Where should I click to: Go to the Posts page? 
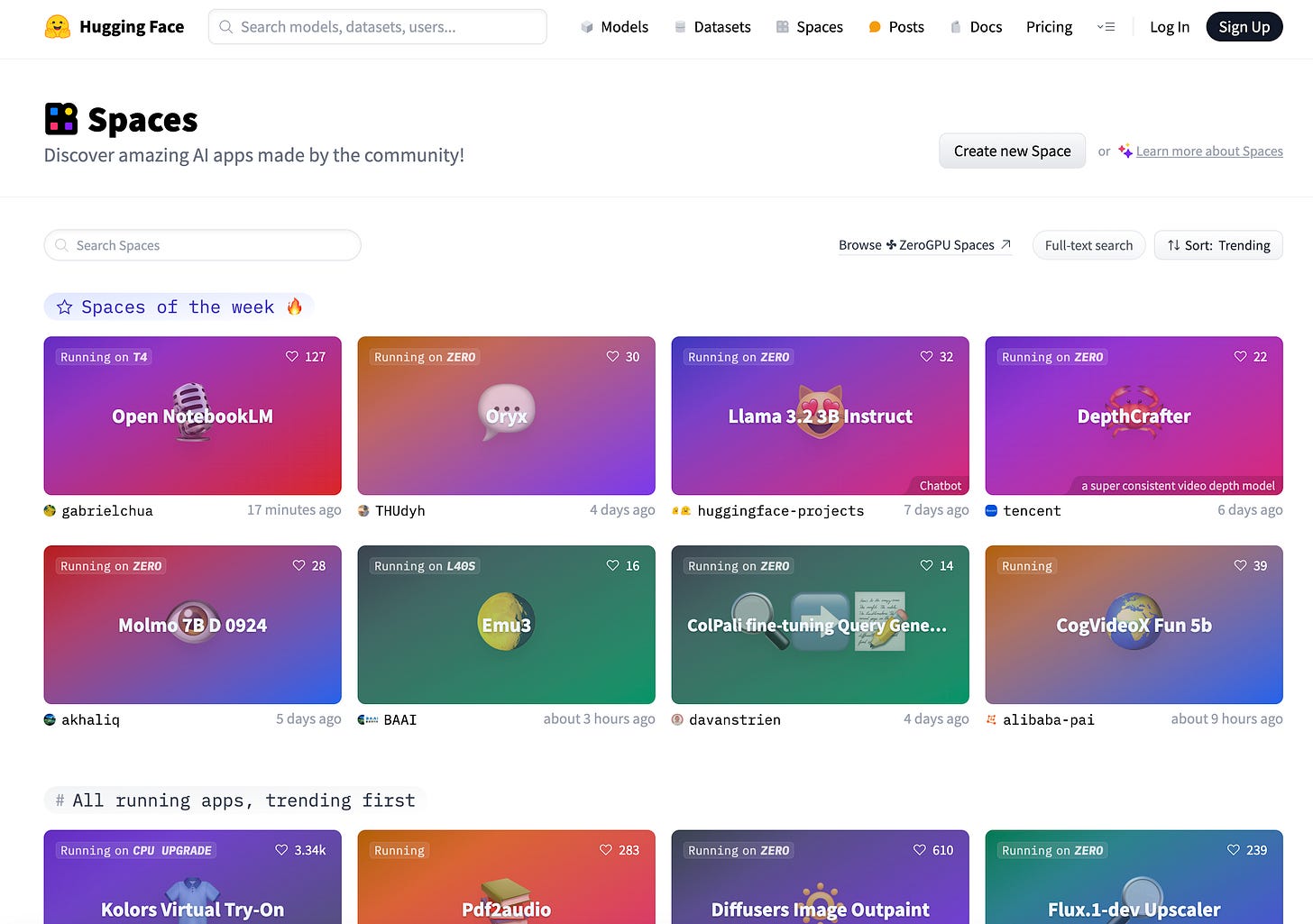tap(896, 27)
